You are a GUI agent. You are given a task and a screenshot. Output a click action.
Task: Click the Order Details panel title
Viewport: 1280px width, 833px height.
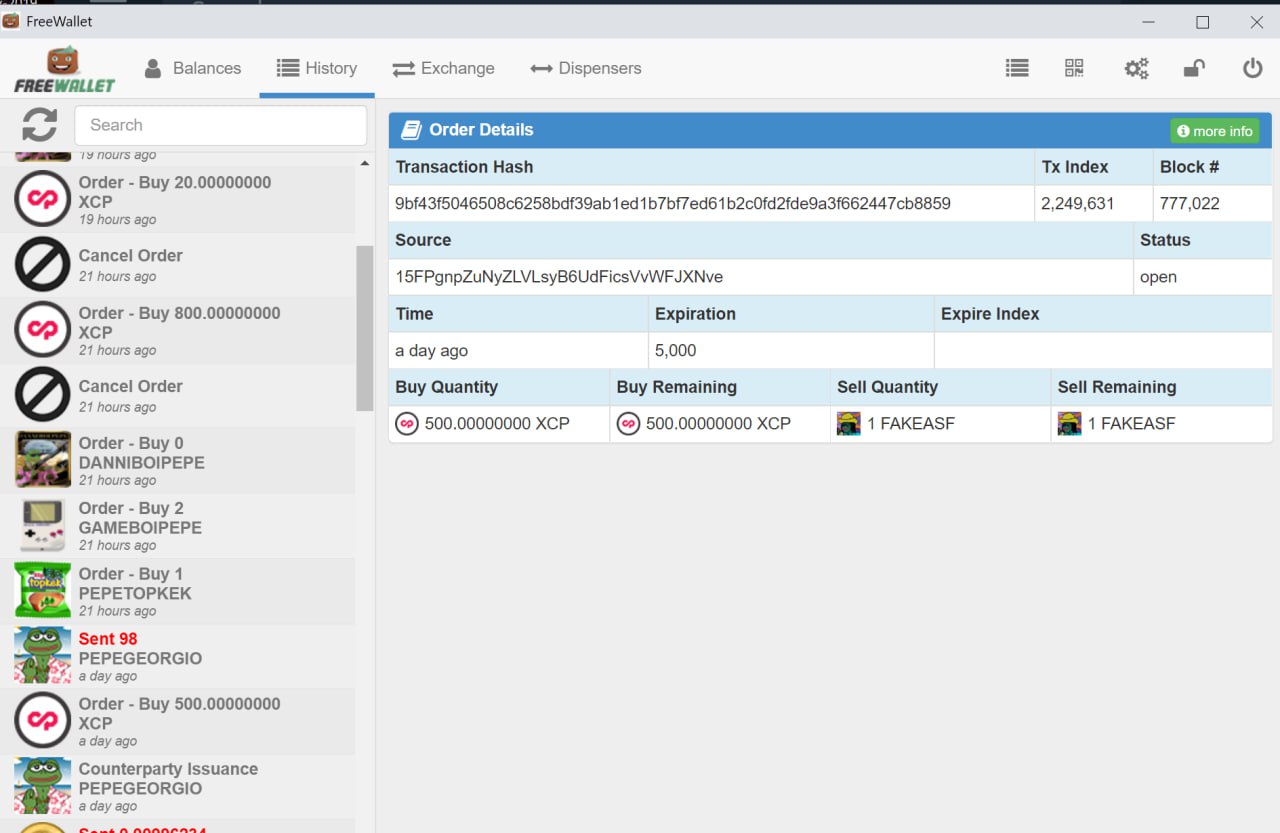pyautogui.click(x=481, y=130)
